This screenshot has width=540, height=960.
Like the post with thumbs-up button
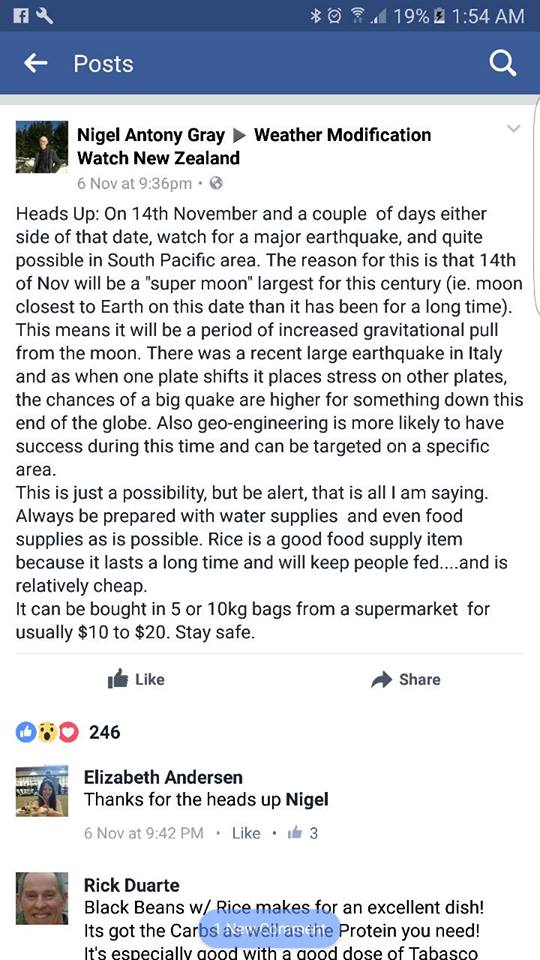tap(136, 679)
